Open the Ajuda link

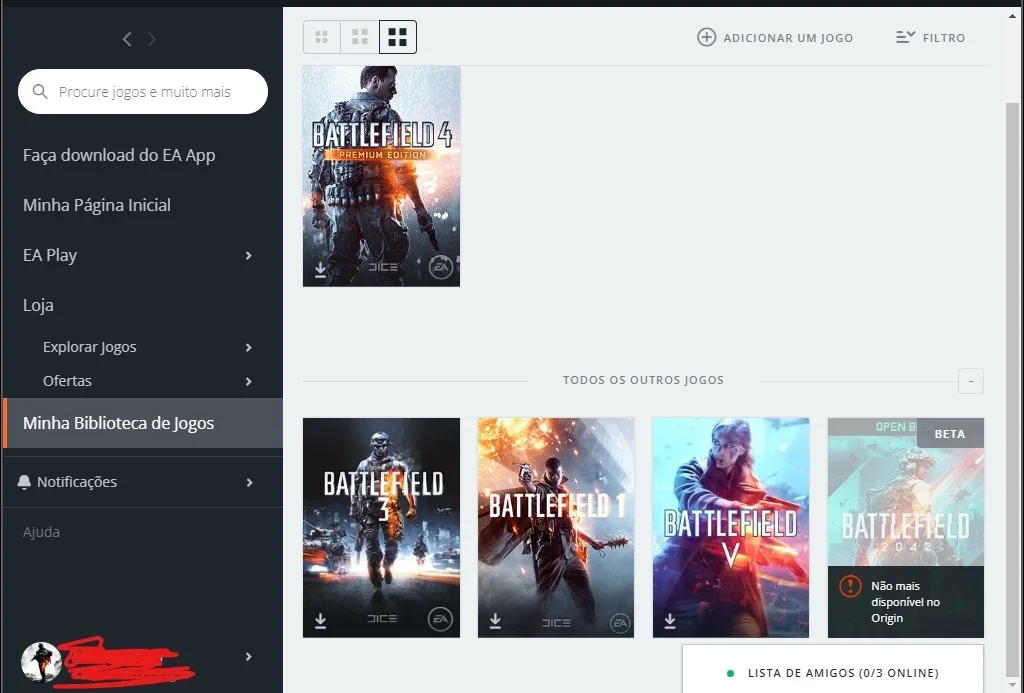click(x=41, y=532)
